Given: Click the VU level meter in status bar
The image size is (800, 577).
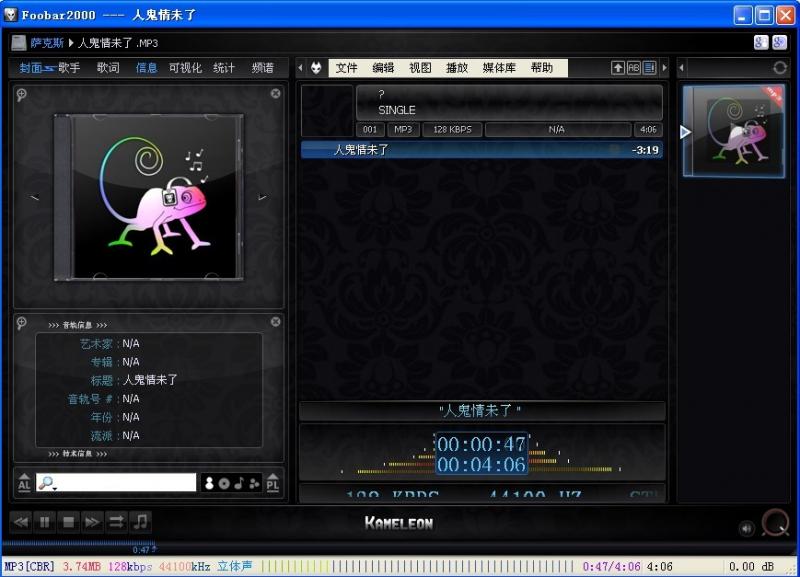Looking at the screenshot, I should (417, 566).
